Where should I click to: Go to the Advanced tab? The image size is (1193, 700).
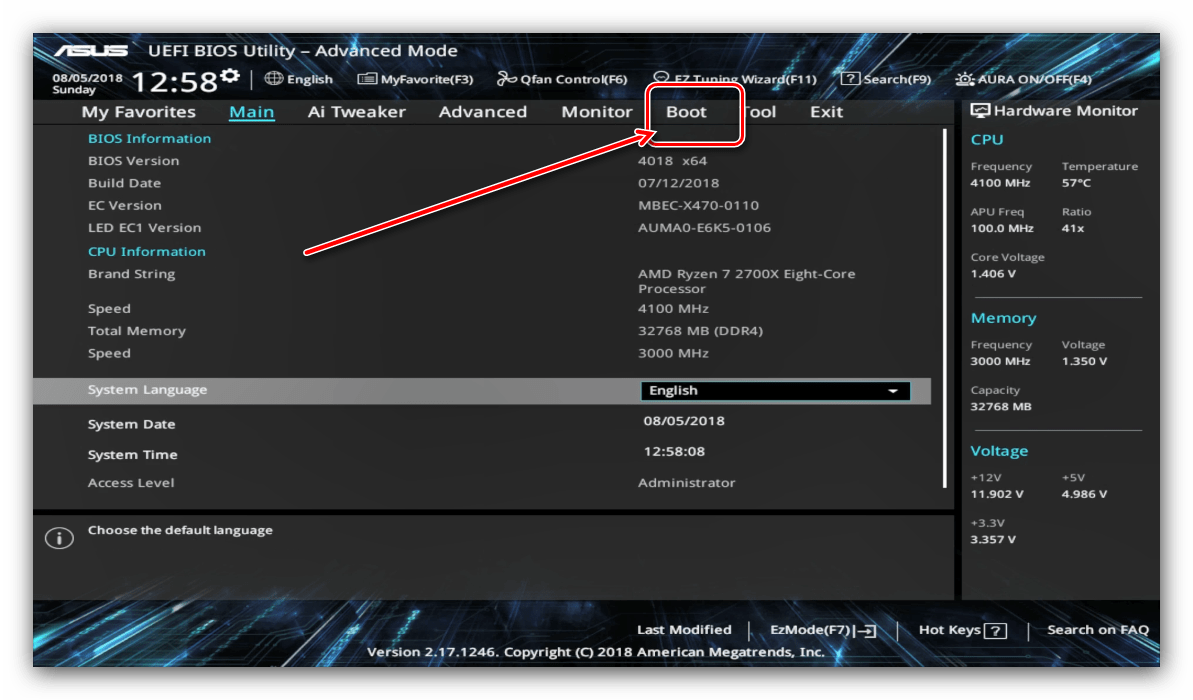[x=482, y=112]
